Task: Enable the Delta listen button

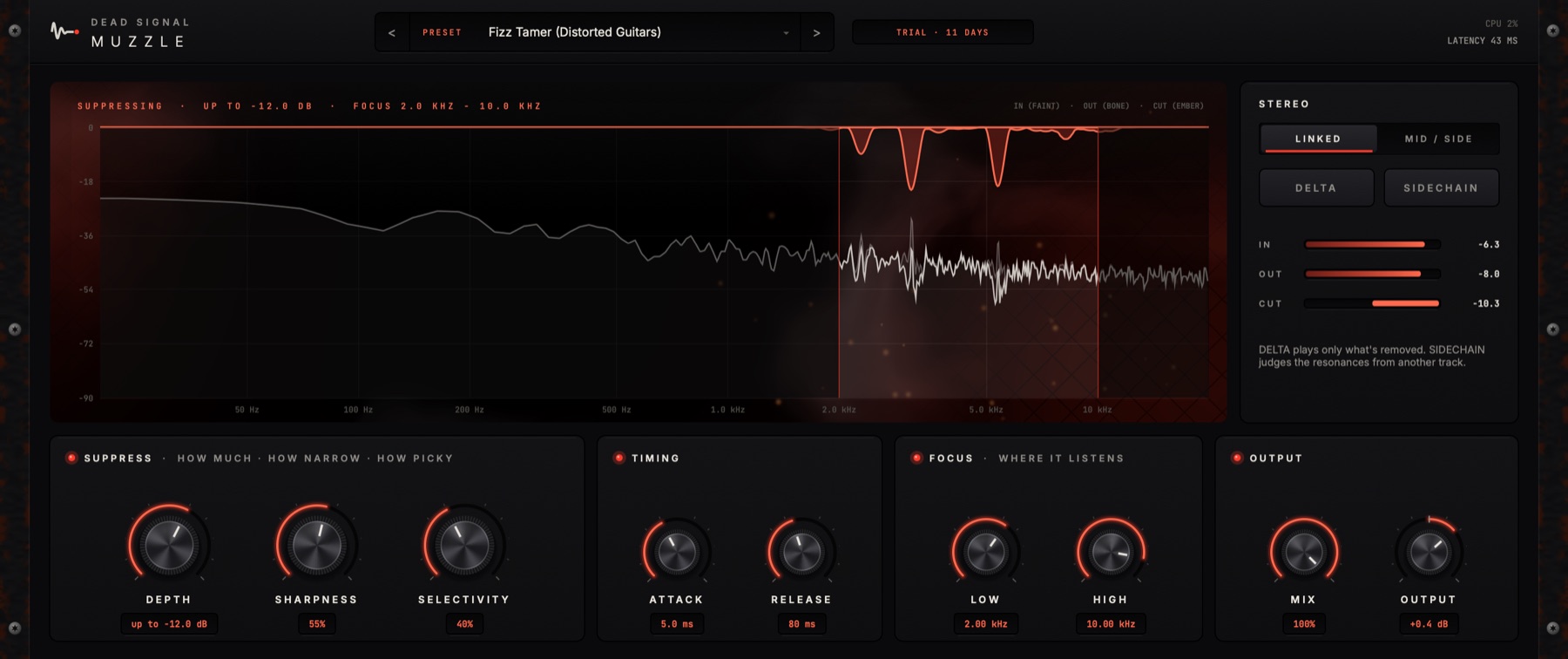Action: (1316, 187)
